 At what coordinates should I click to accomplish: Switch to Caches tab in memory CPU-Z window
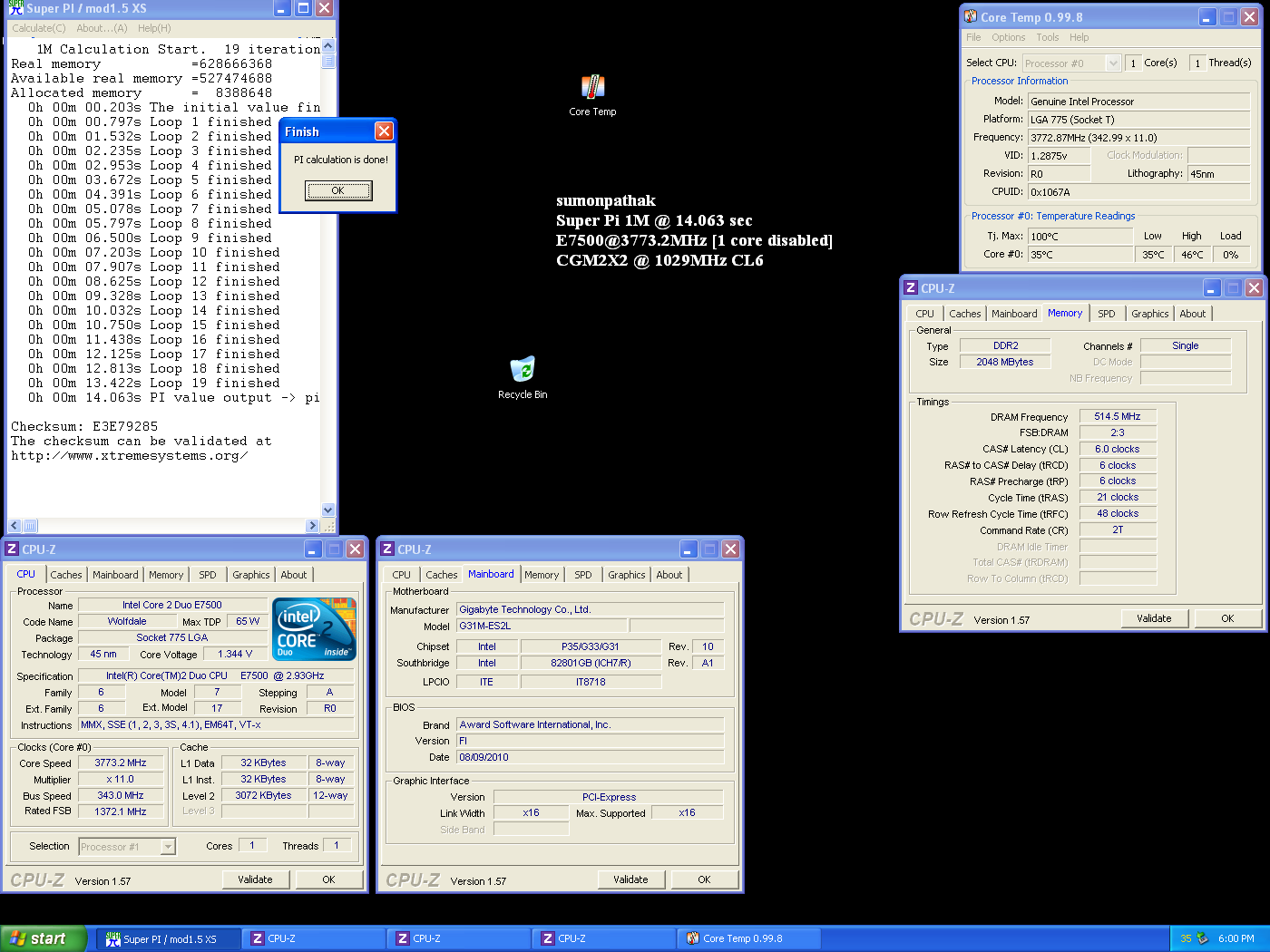click(x=965, y=314)
